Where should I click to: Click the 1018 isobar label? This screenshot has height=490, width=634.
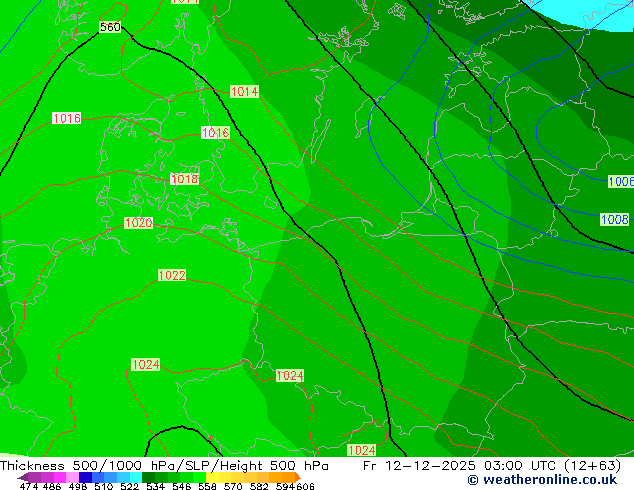(184, 179)
